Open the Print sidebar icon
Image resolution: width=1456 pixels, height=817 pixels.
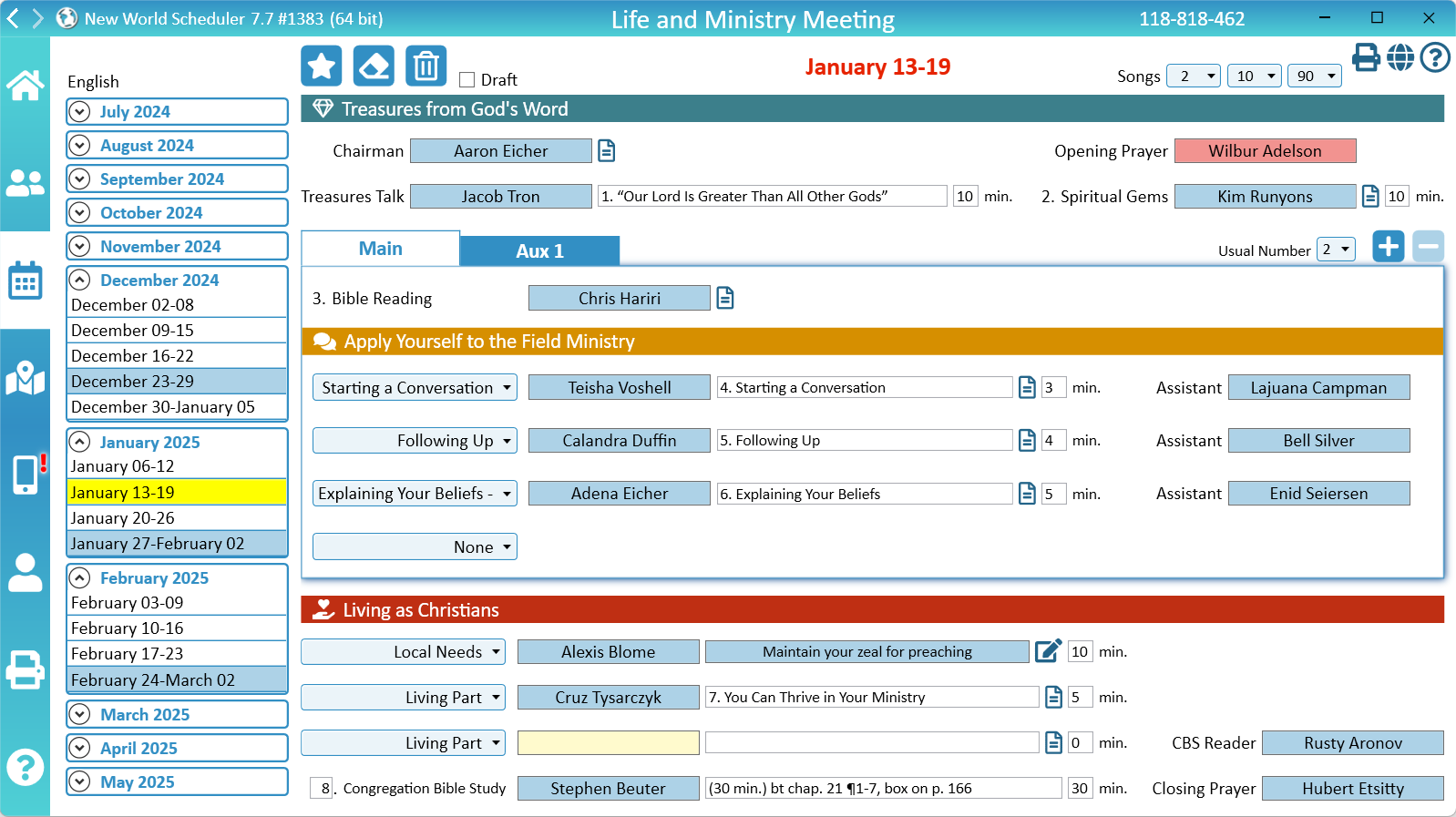tap(25, 669)
